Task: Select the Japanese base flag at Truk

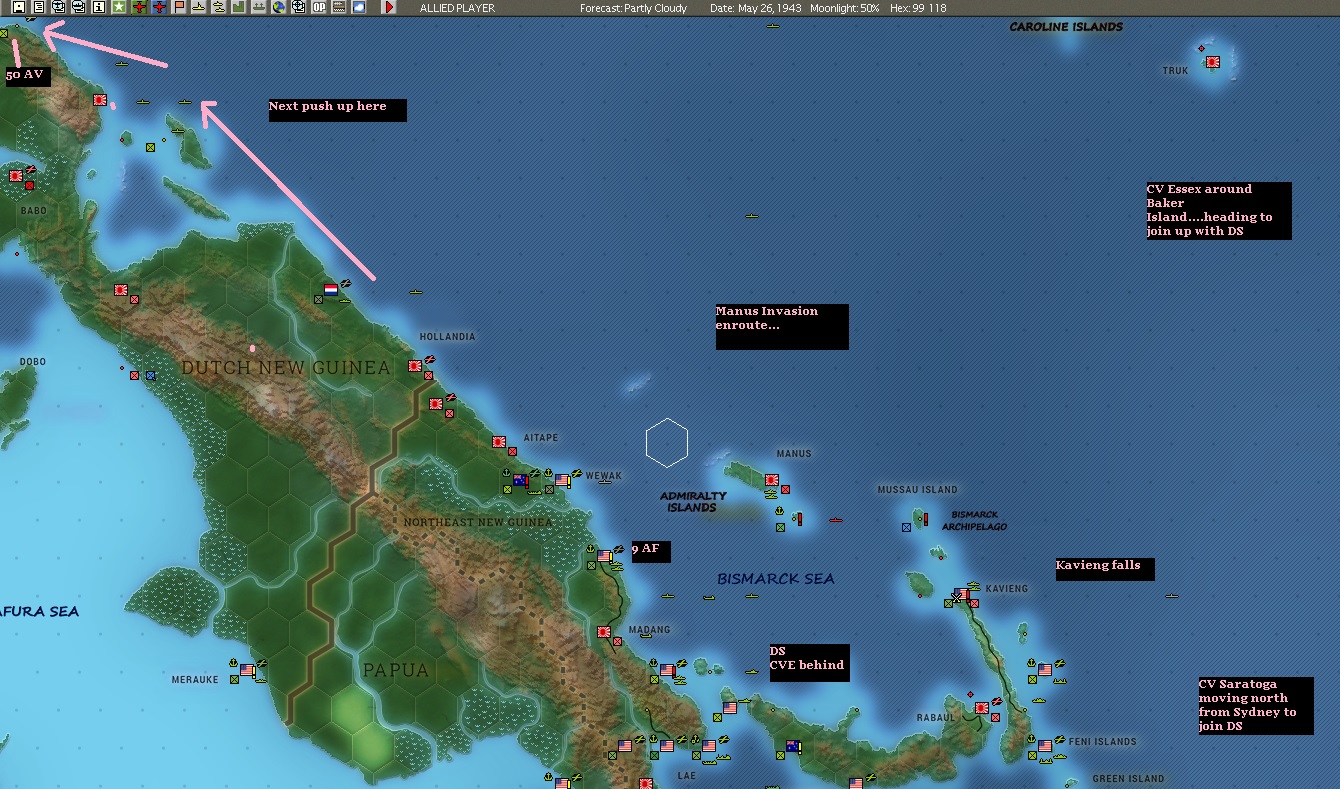Action: click(x=1213, y=62)
